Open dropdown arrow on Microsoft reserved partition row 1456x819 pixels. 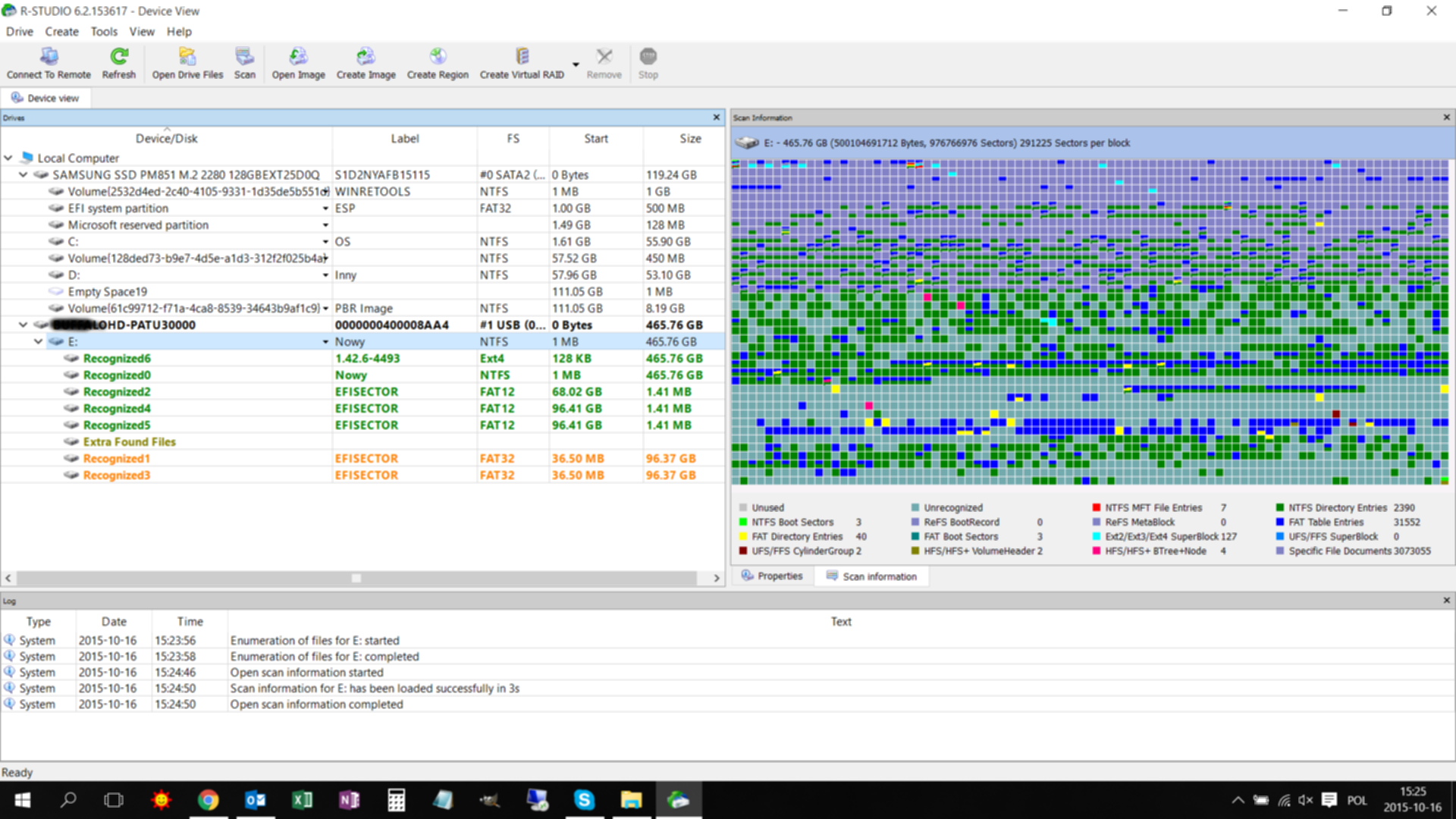[x=325, y=225]
